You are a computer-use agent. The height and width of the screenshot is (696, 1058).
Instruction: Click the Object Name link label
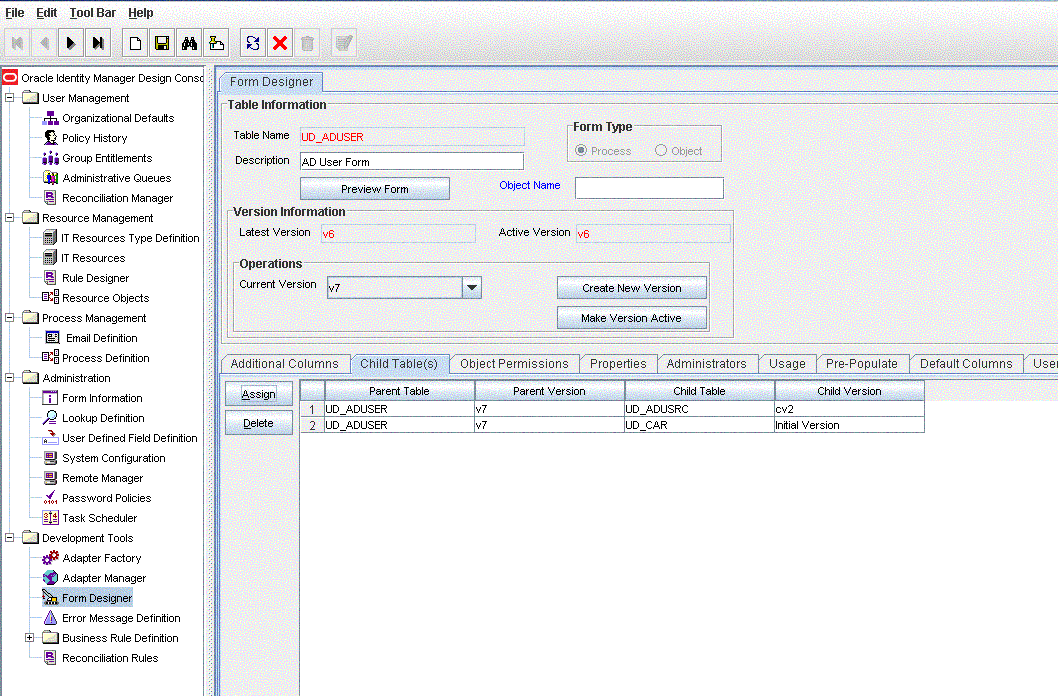[x=530, y=185]
